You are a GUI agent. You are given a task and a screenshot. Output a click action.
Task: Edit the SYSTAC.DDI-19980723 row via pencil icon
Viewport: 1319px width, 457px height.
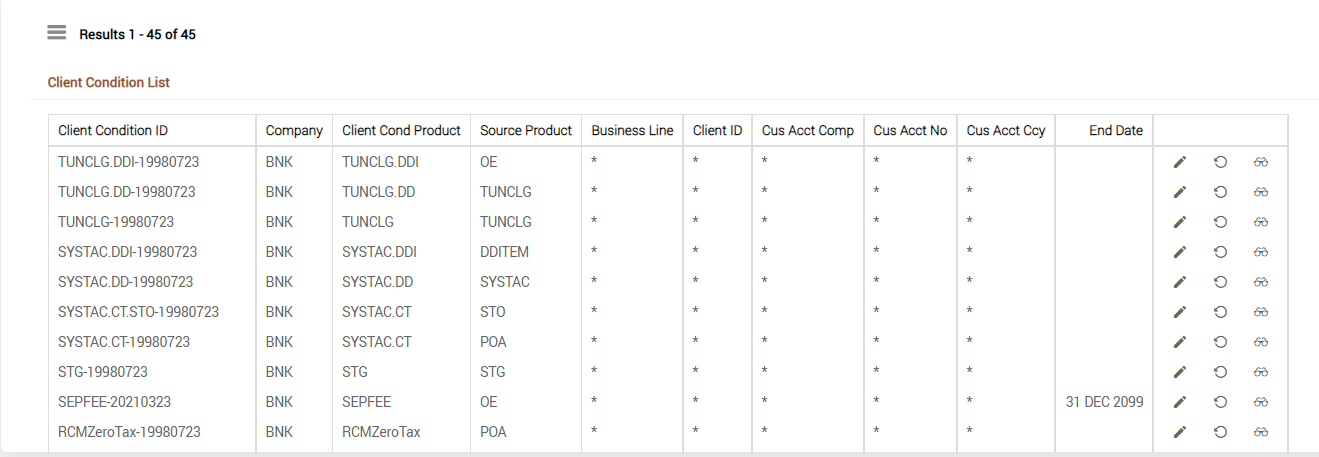(x=1180, y=252)
